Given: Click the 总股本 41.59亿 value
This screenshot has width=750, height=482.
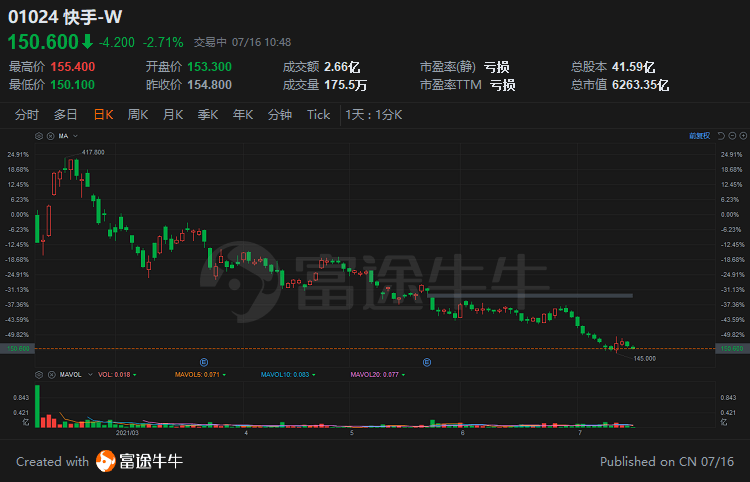Looking at the screenshot, I should point(633,67).
